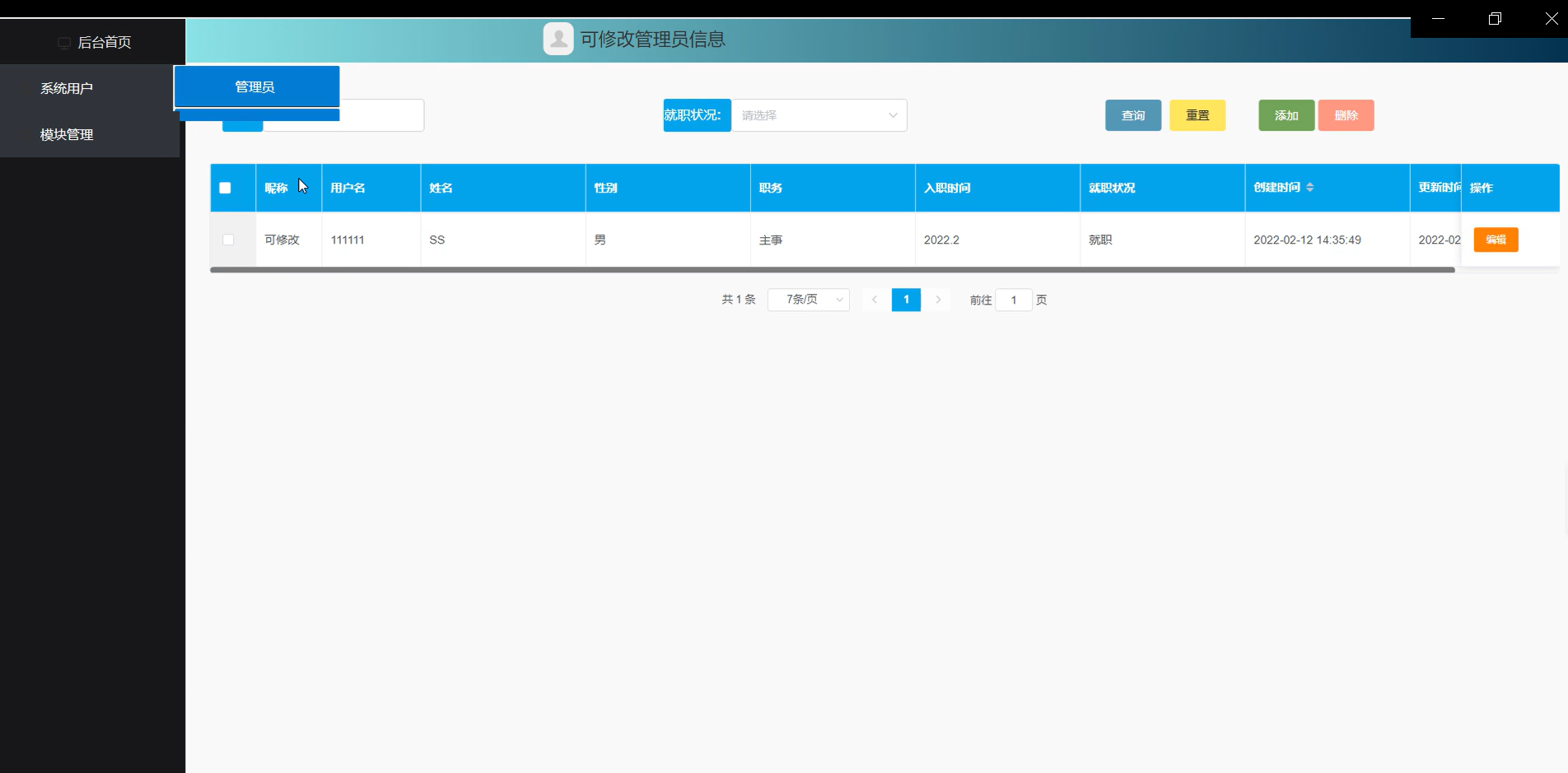
Task: Toggle the select-all checkbox in table header
Action: click(225, 188)
